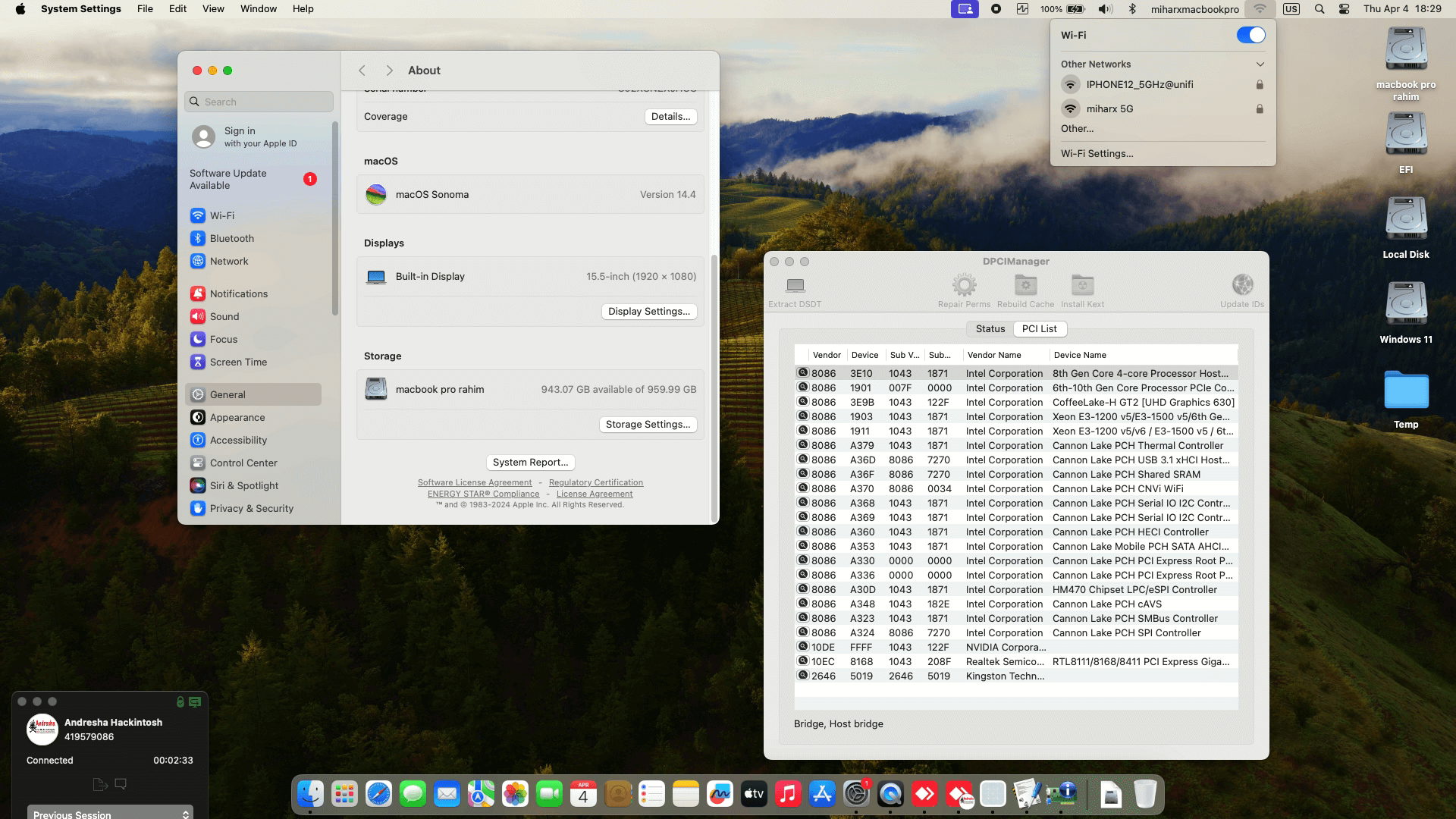The width and height of the screenshot is (1456, 819).
Task: Open the Software License Agreement link
Action: coord(474,482)
